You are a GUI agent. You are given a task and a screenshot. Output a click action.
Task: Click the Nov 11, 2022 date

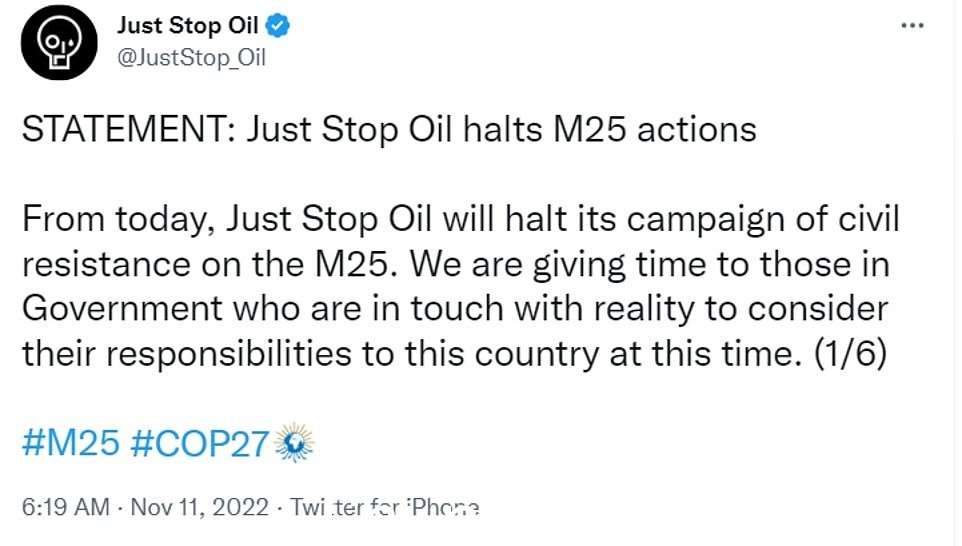pyautogui.click(x=200, y=507)
